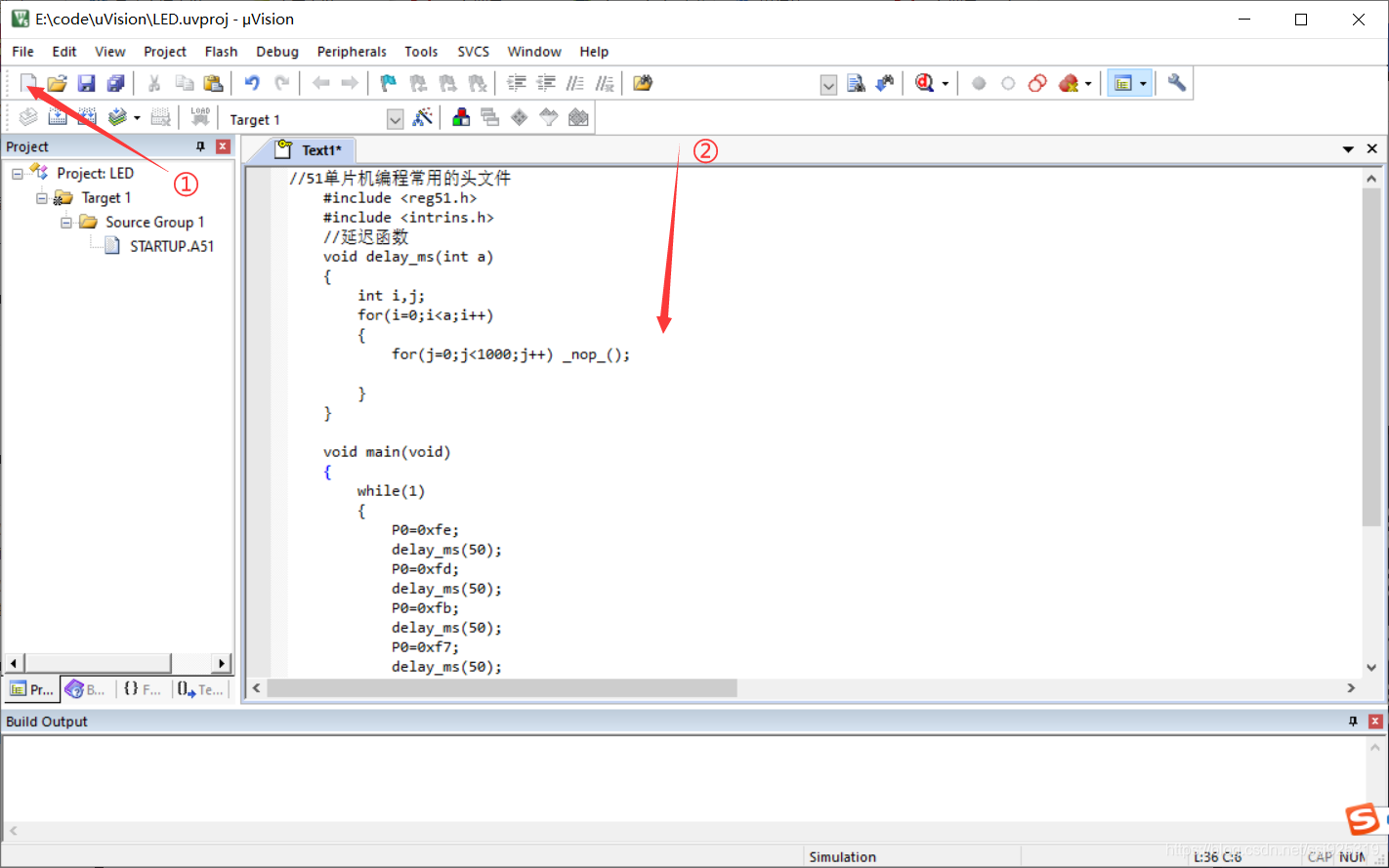Switch to the Templates tab

point(200,689)
